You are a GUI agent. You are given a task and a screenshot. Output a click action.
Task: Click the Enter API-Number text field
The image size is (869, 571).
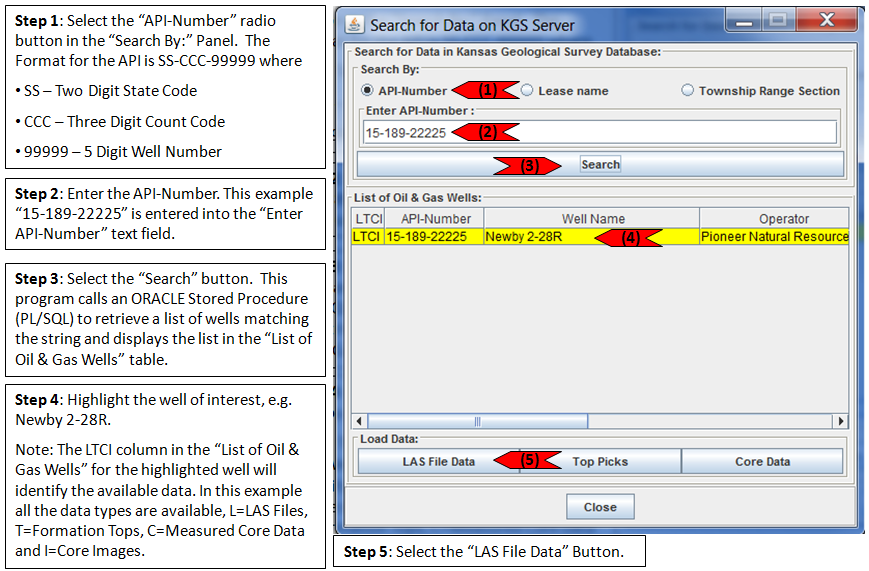click(x=600, y=132)
